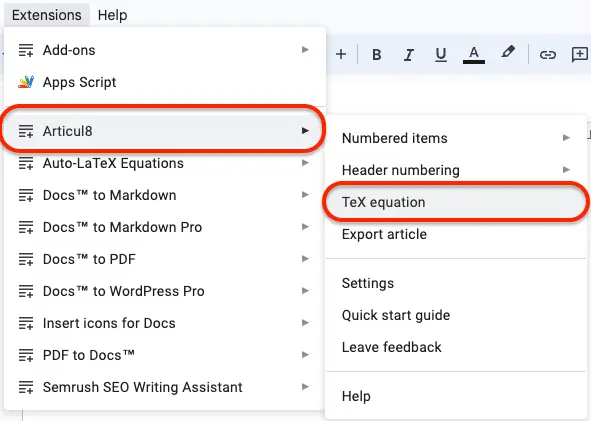Open the Add-ons submenu

(164, 50)
